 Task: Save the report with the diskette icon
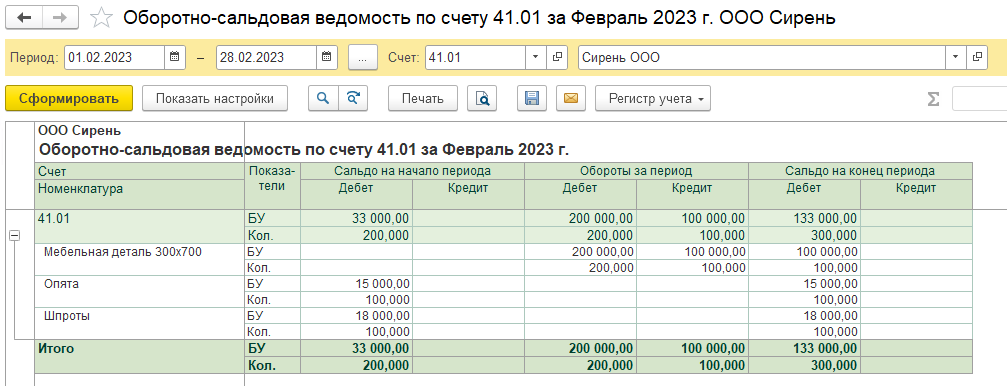[532, 98]
